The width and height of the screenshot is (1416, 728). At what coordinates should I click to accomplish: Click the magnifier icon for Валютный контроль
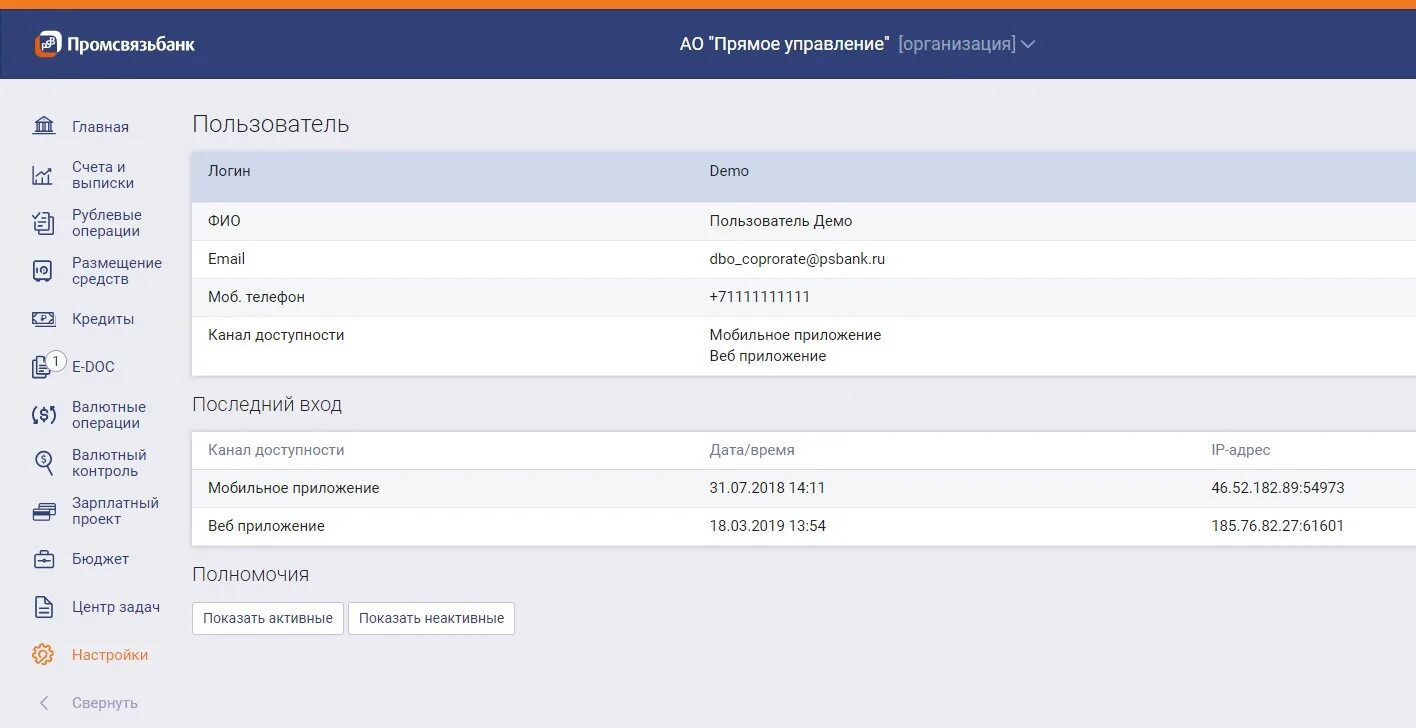44,462
